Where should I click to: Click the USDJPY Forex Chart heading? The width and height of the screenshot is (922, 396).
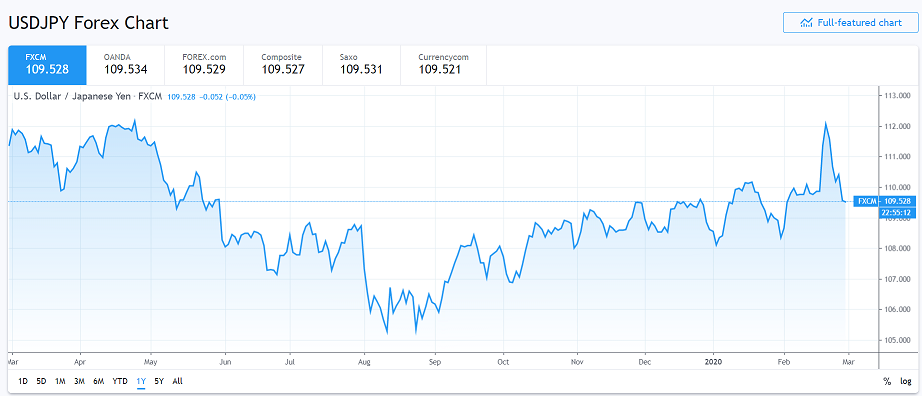coord(88,23)
